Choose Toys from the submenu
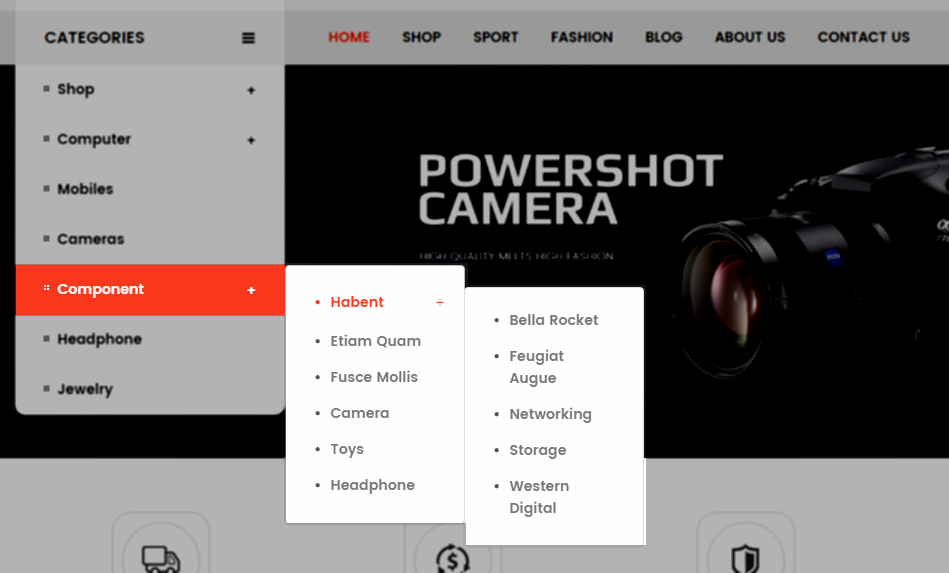This screenshot has width=949, height=573. (x=347, y=450)
